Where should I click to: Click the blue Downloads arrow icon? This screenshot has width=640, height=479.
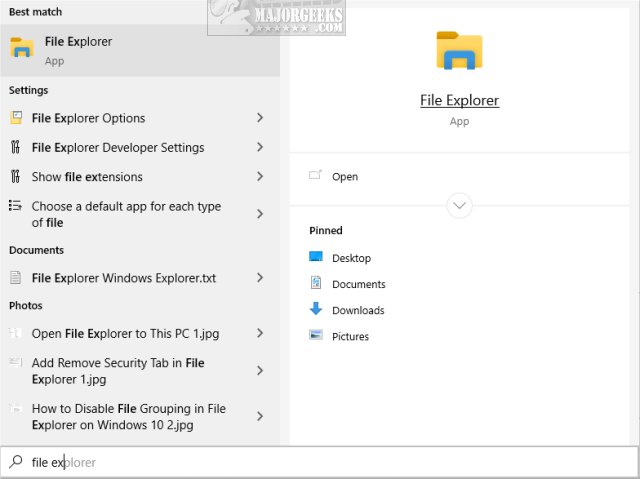pos(316,310)
